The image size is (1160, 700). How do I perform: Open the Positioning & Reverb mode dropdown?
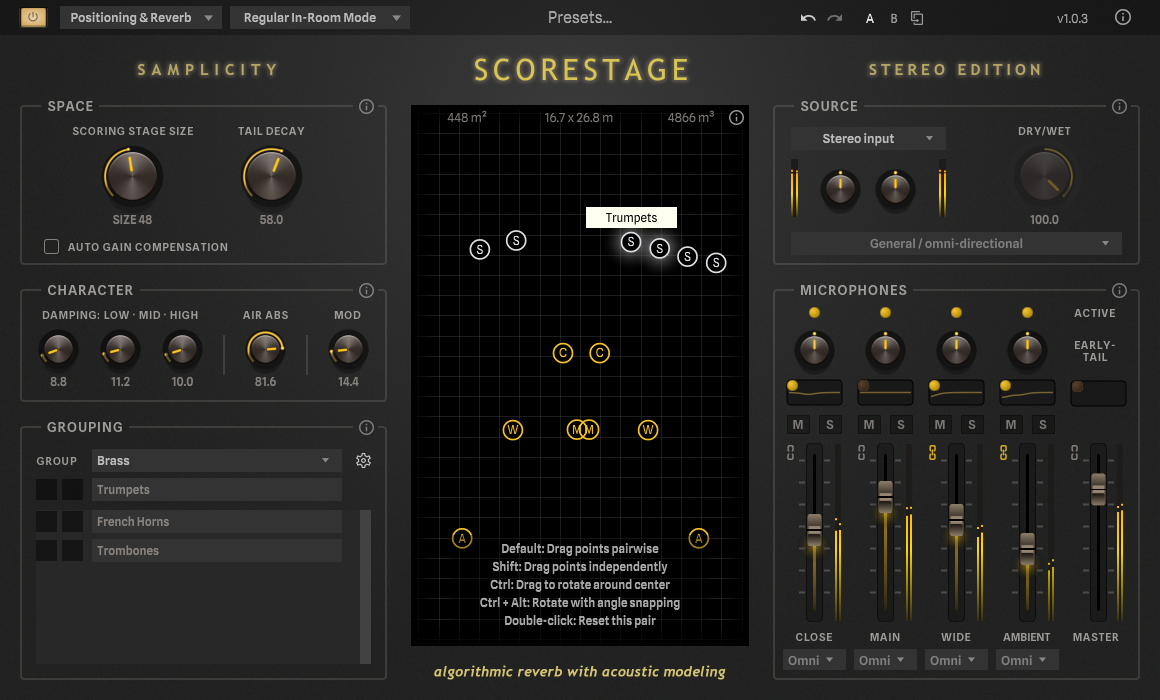click(x=141, y=18)
